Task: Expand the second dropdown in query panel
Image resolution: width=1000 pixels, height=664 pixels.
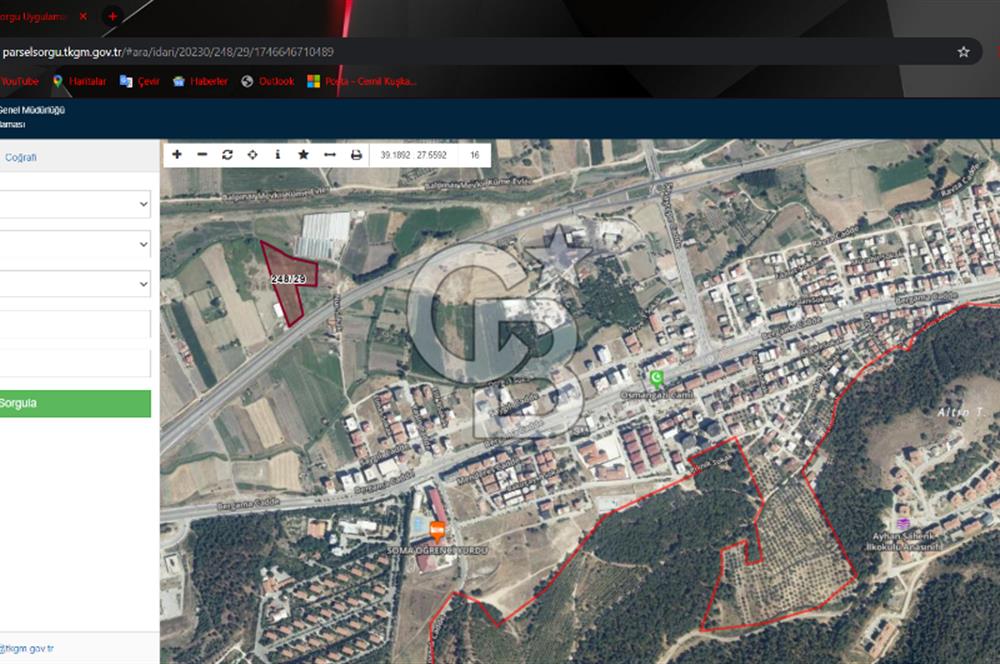Action: (75, 244)
